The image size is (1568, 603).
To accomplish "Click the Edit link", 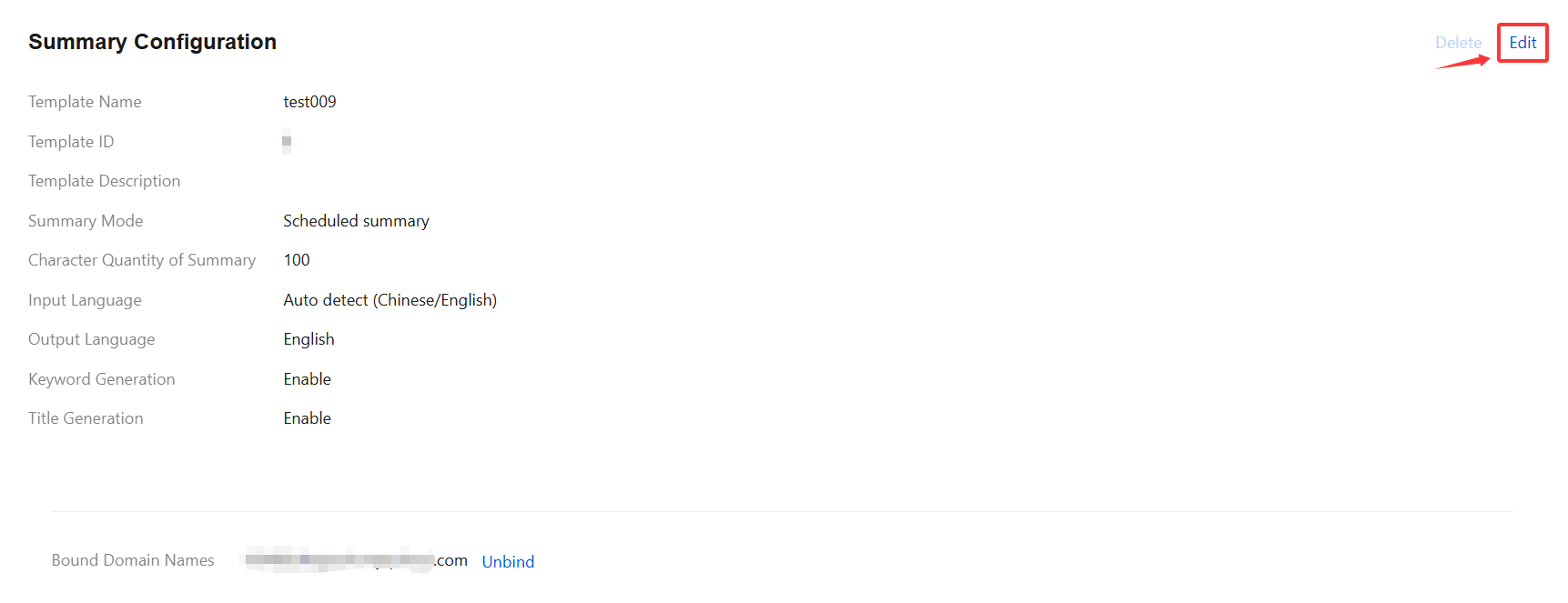I will [1522, 43].
